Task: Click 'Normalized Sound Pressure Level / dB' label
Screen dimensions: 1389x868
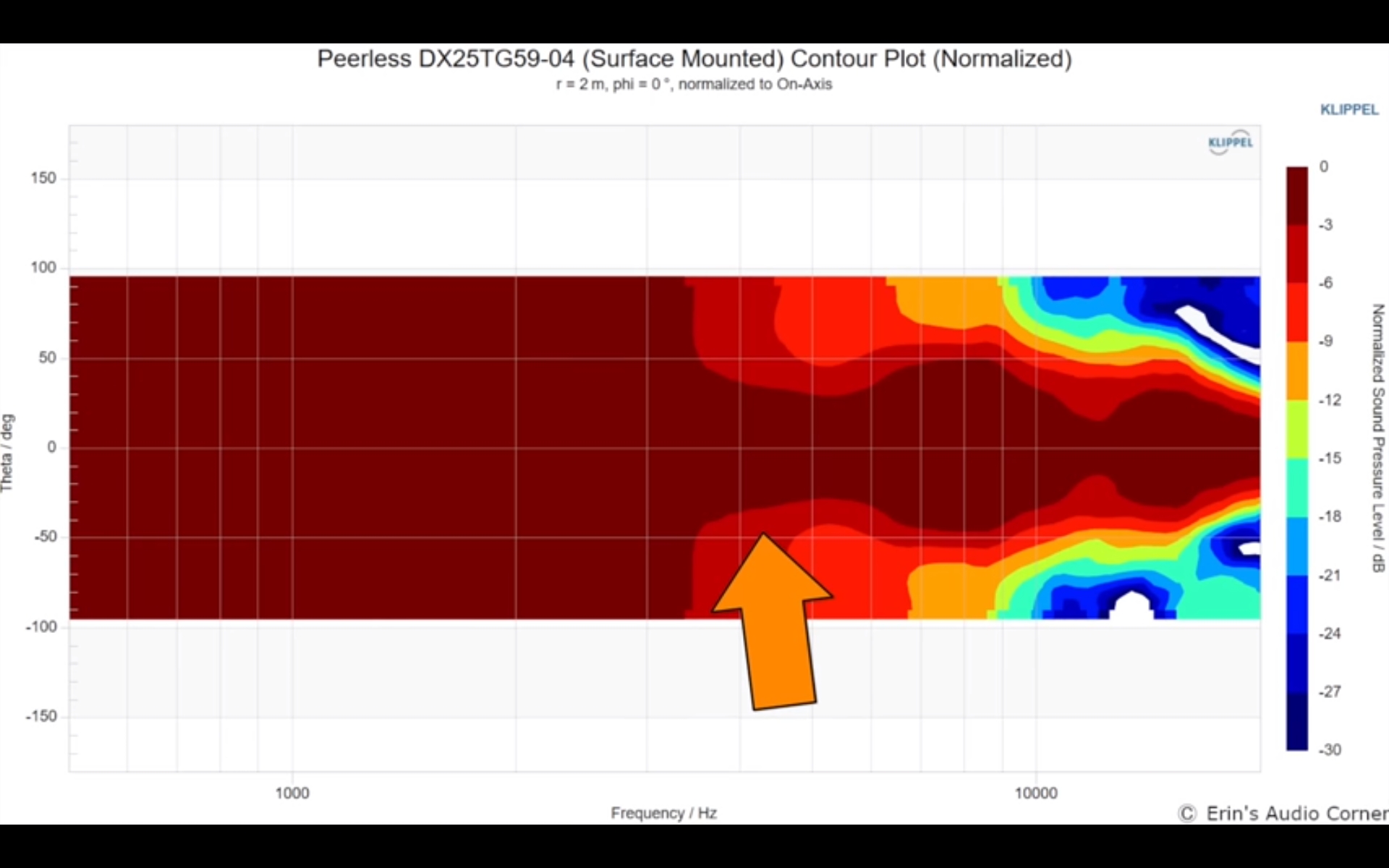Action: pos(1377,438)
